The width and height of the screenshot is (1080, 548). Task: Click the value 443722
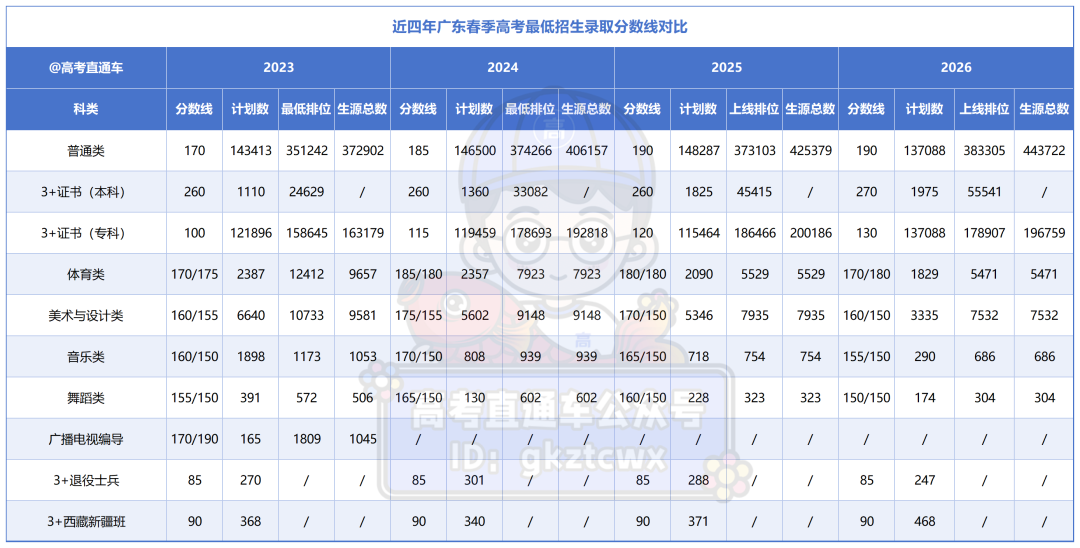tap(1044, 151)
